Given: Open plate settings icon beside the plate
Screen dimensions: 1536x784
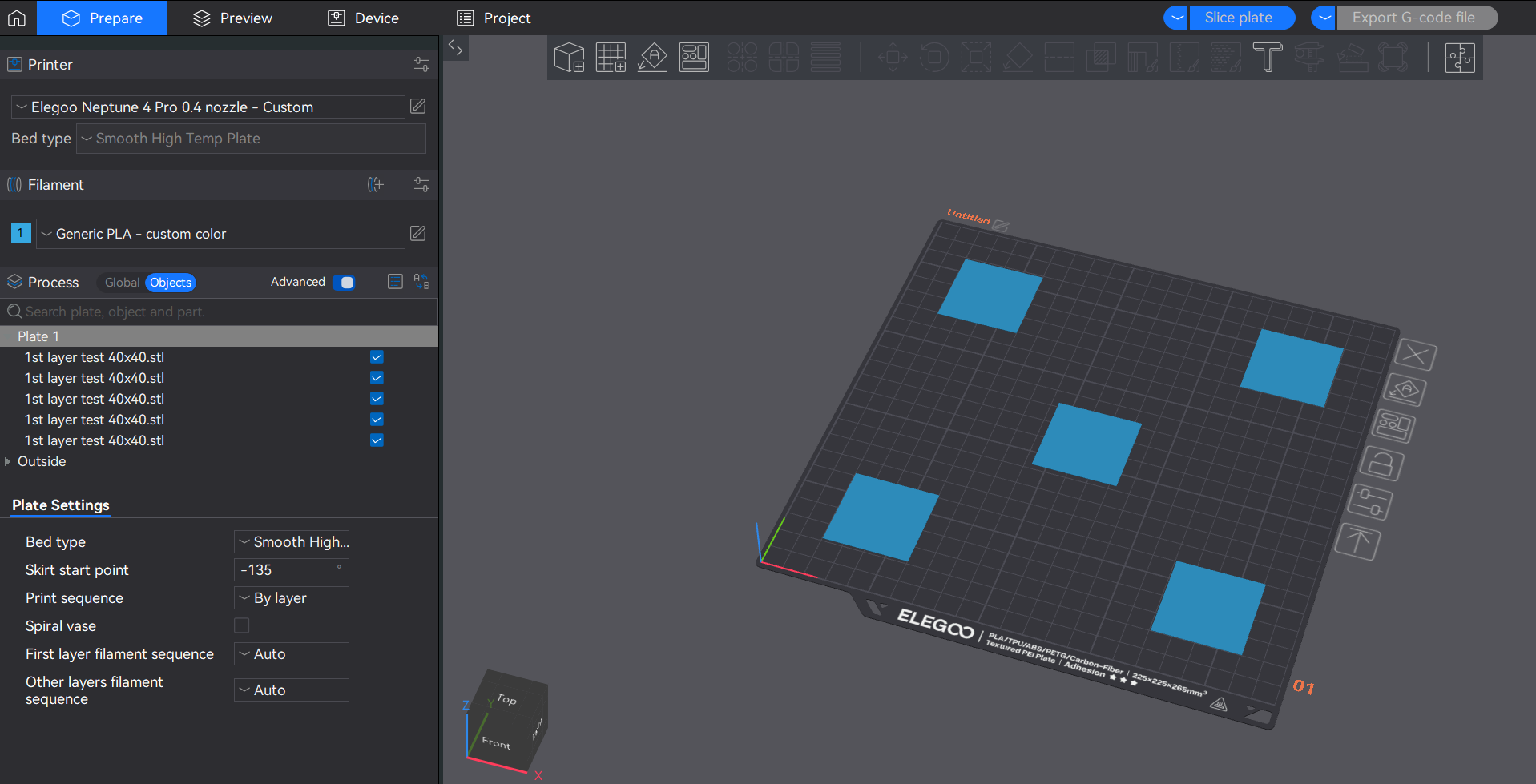Looking at the screenshot, I should tap(1369, 502).
